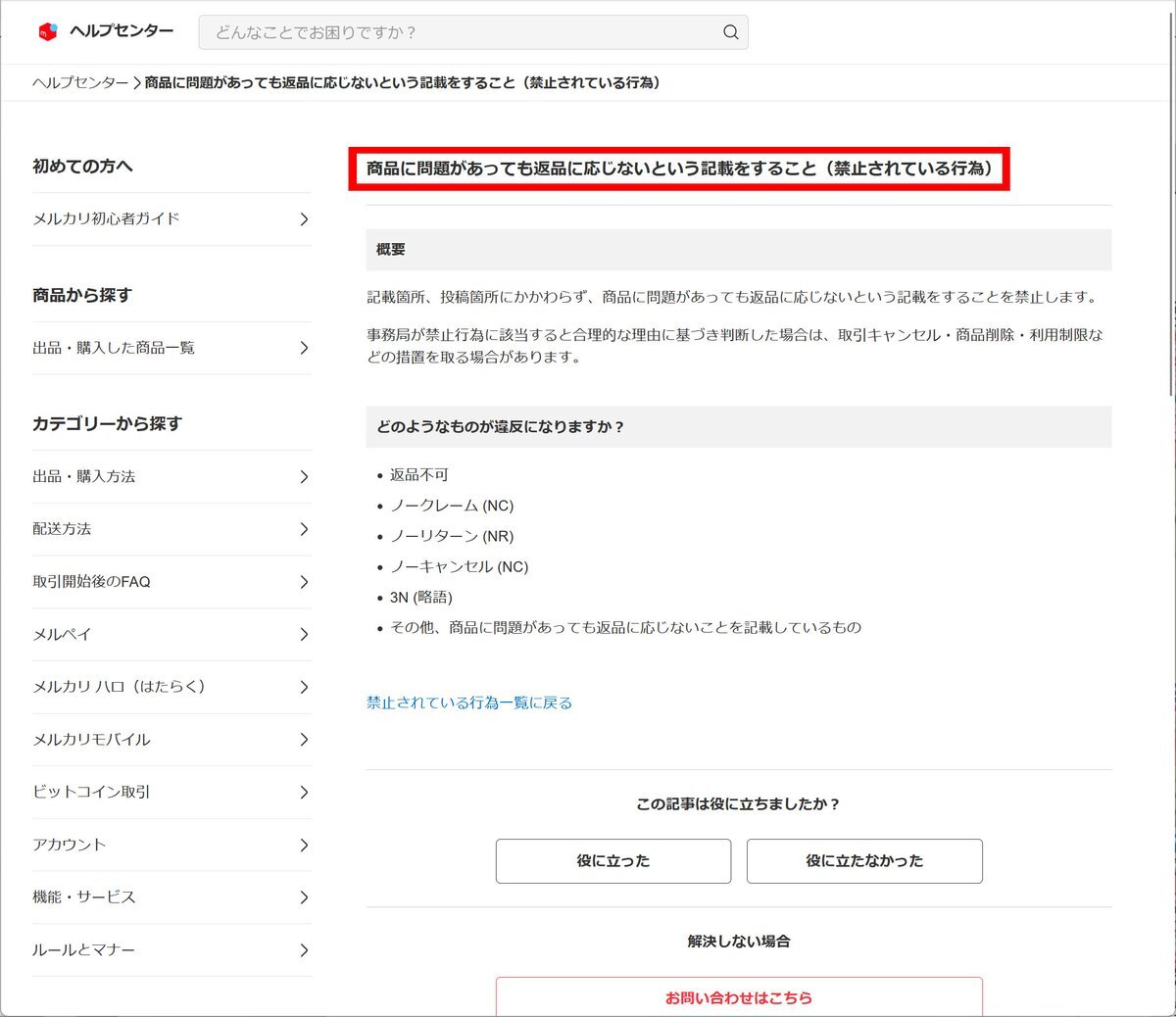The height and width of the screenshot is (1017, 1176).
Task: Open 機能・サービス category
Action: click(171, 897)
